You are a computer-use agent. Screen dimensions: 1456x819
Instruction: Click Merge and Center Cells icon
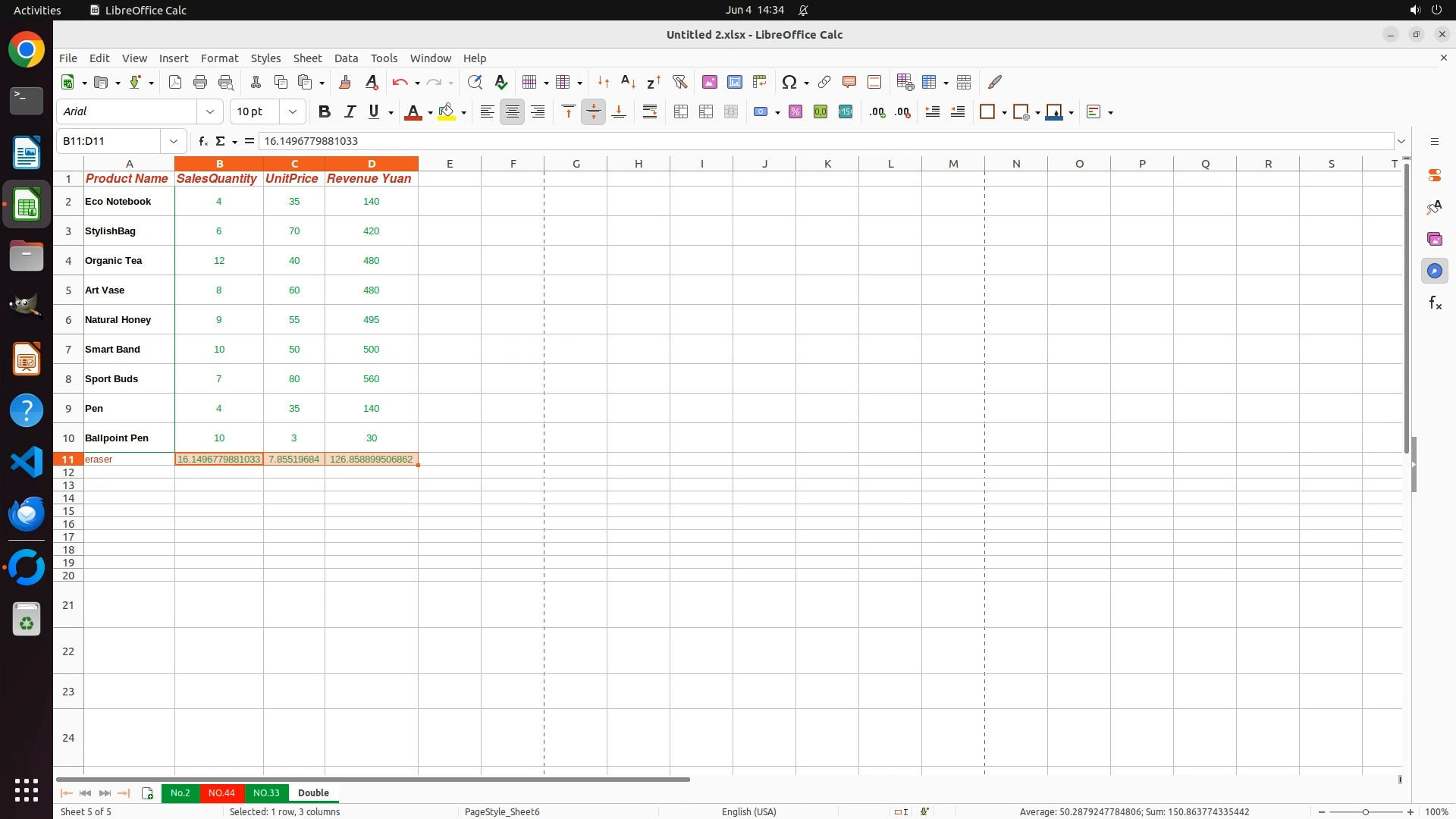[681, 111]
